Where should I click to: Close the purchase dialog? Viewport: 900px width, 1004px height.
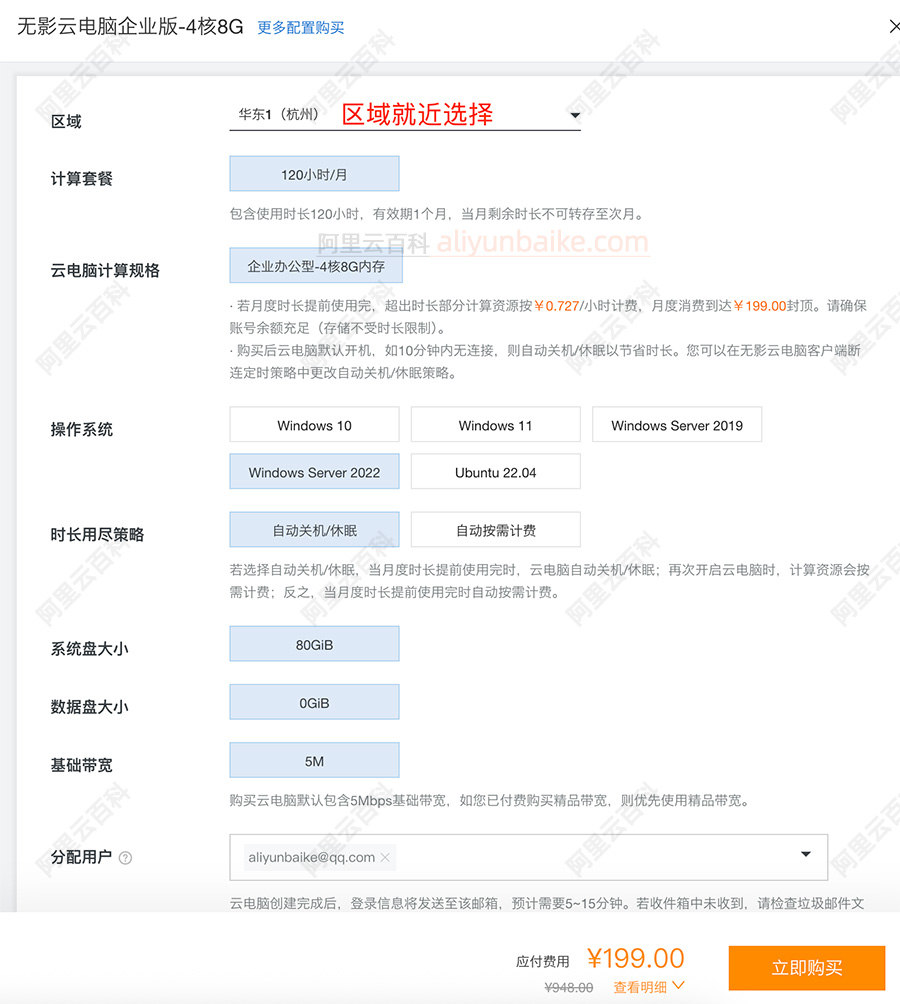click(x=893, y=27)
